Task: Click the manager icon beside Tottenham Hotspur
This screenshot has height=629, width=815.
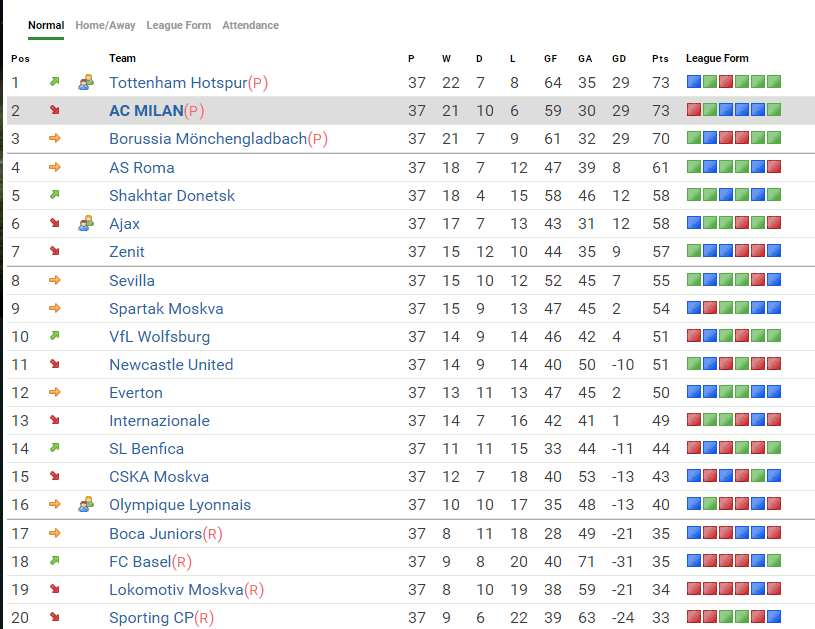Action: tap(86, 82)
